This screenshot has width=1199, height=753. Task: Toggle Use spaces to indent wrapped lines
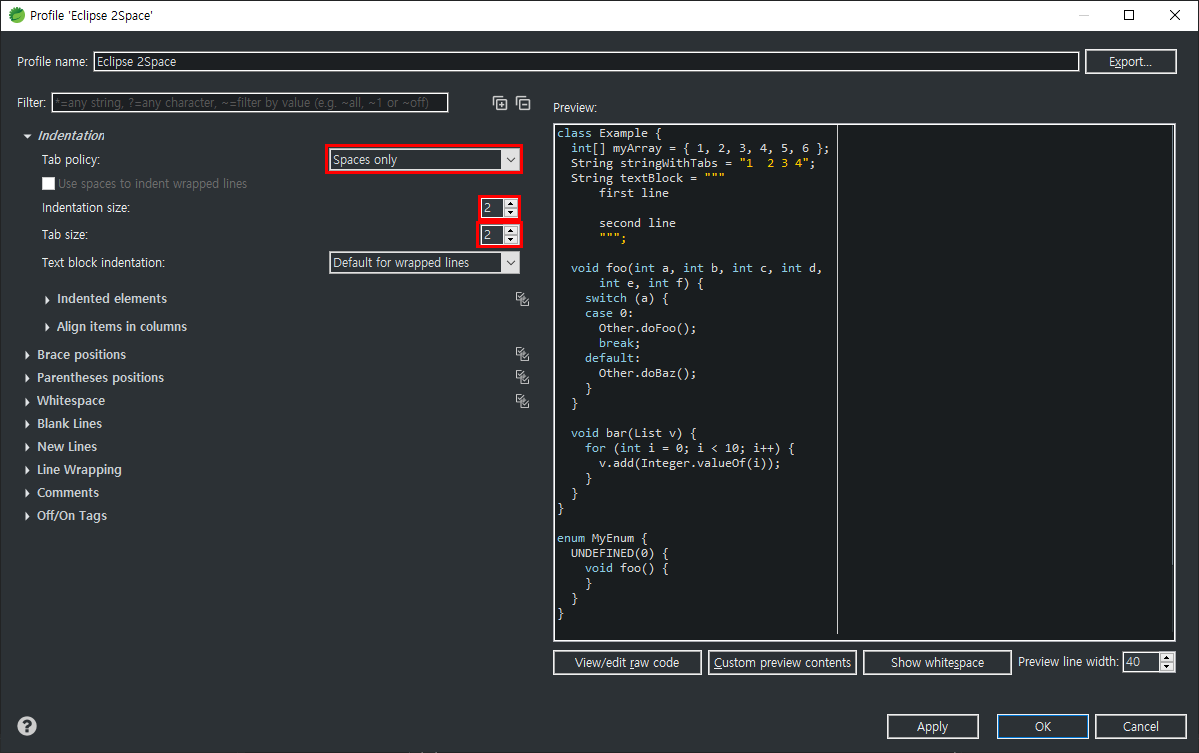coord(48,183)
